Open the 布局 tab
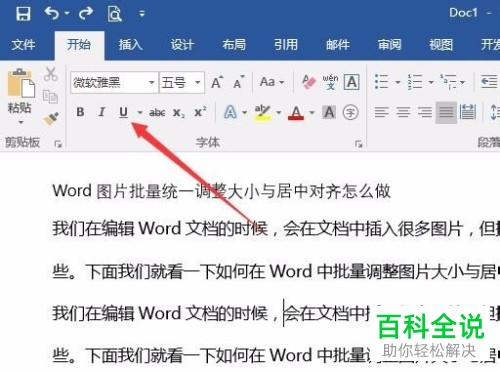500x371 pixels. click(234, 44)
